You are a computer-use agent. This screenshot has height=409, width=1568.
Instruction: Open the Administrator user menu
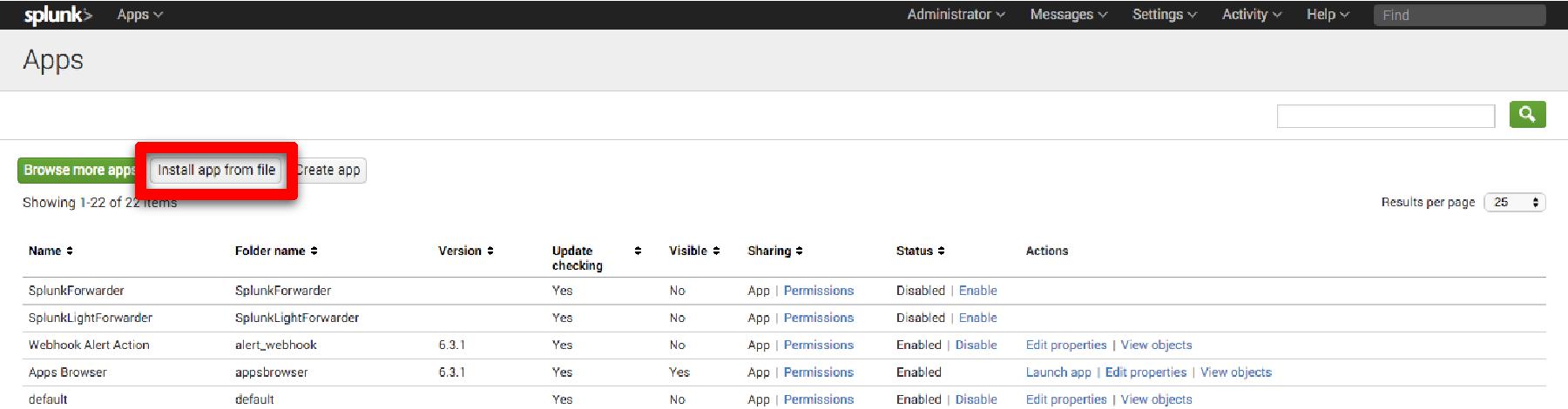(x=956, y=15)
